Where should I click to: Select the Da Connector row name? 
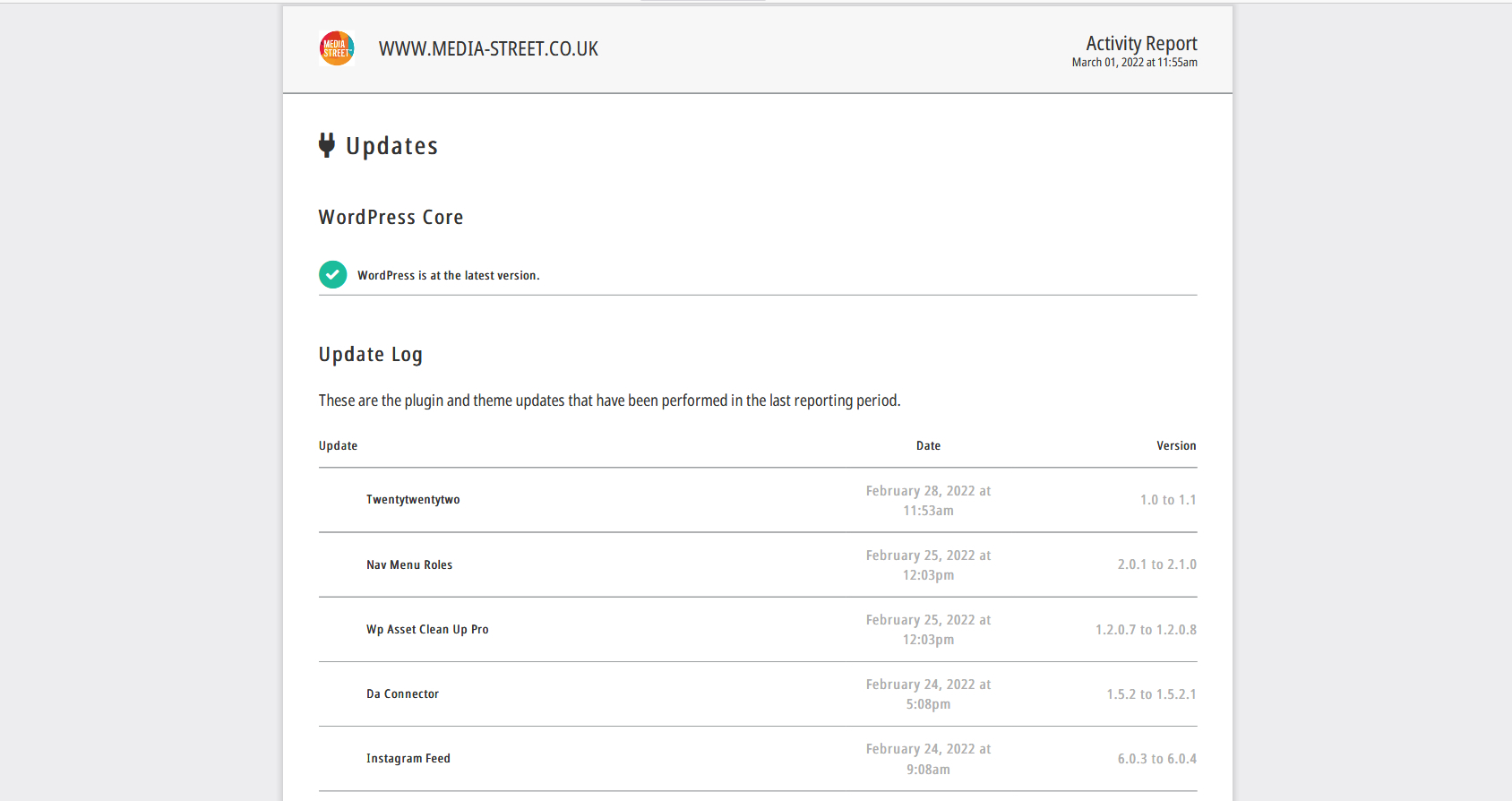[402, 694]
